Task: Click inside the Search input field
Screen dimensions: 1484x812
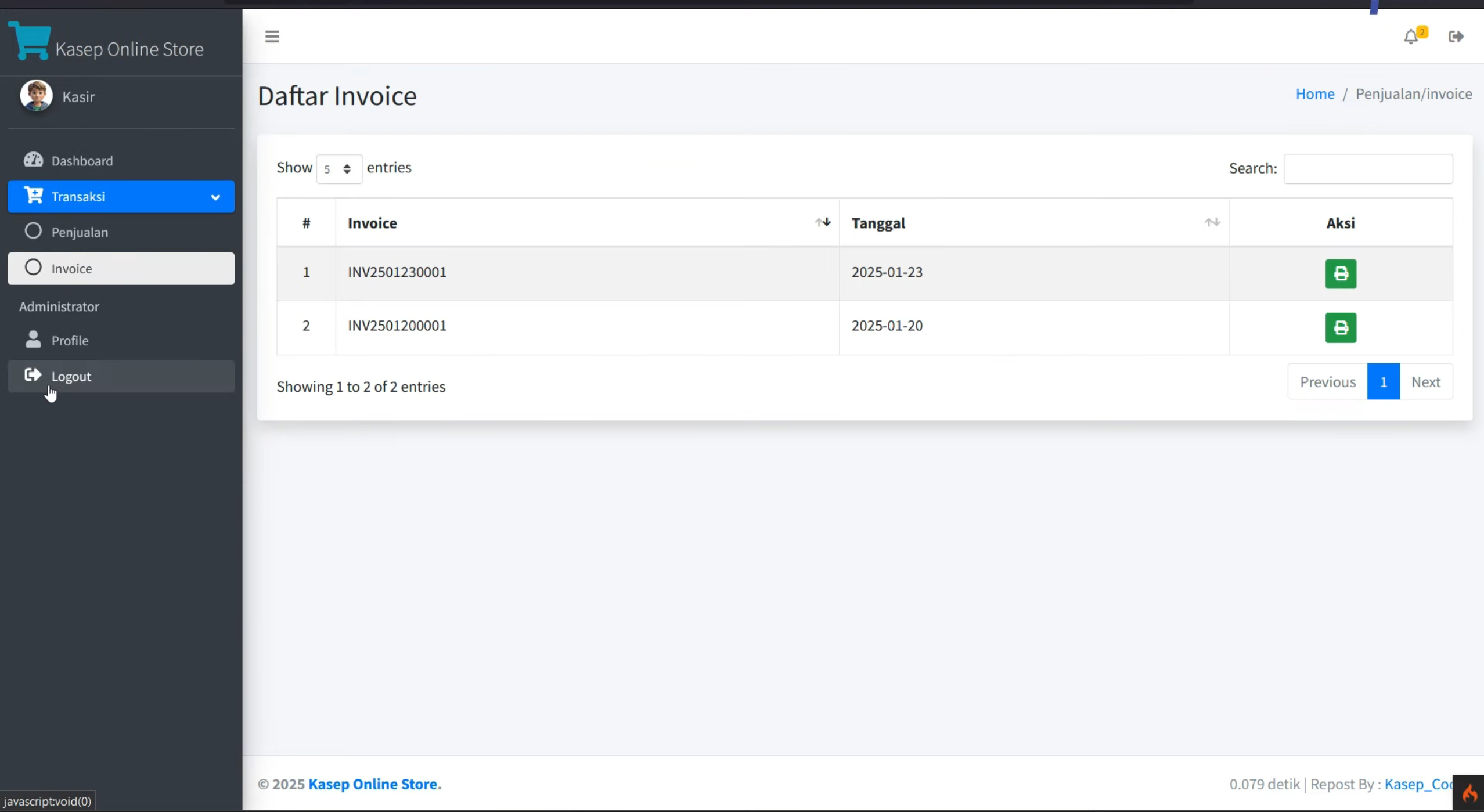Action: pyautogui.click(x=1368, y=169)
